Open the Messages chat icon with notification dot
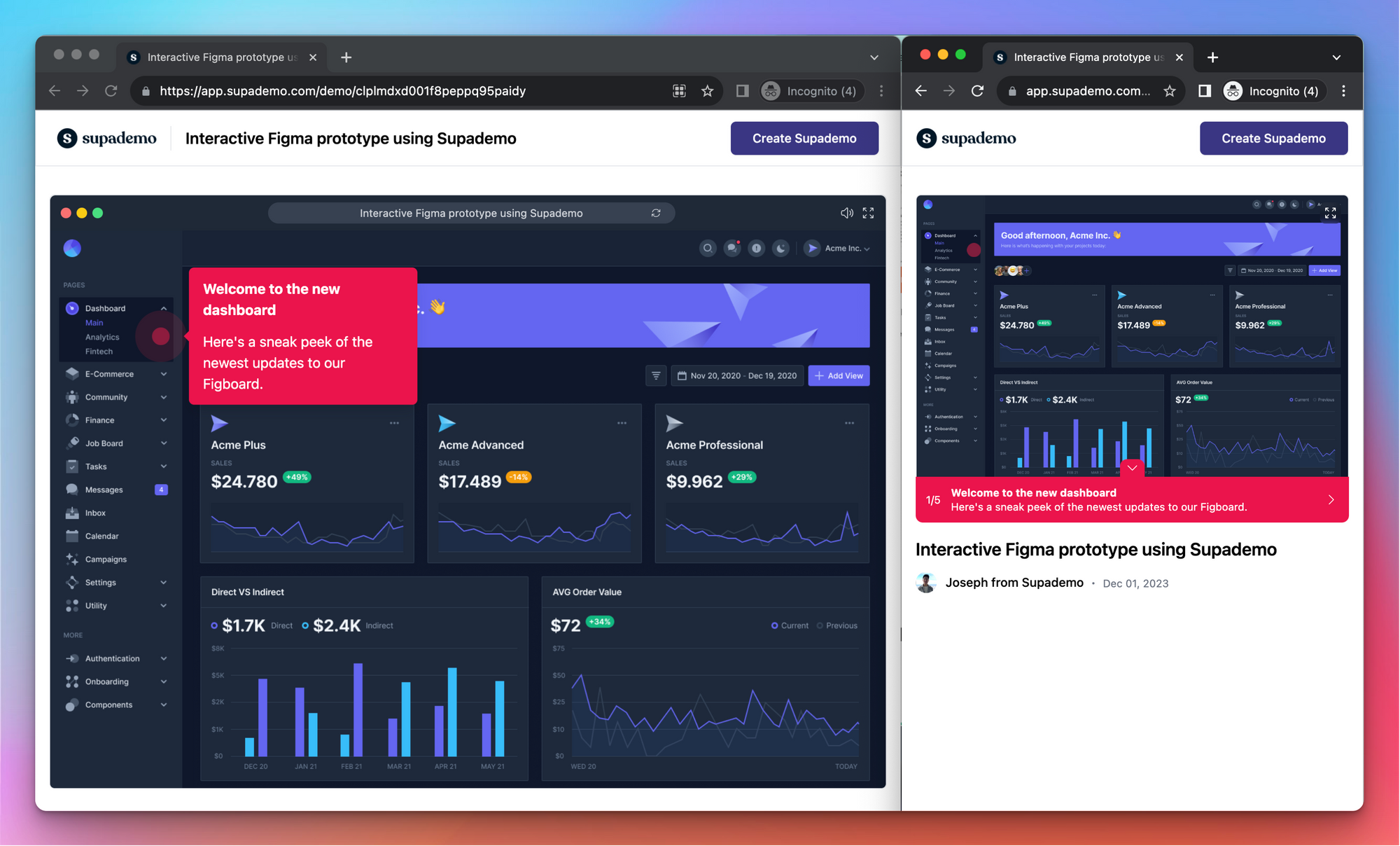Viewport: 1400px width, 846px height. point(732,248)
